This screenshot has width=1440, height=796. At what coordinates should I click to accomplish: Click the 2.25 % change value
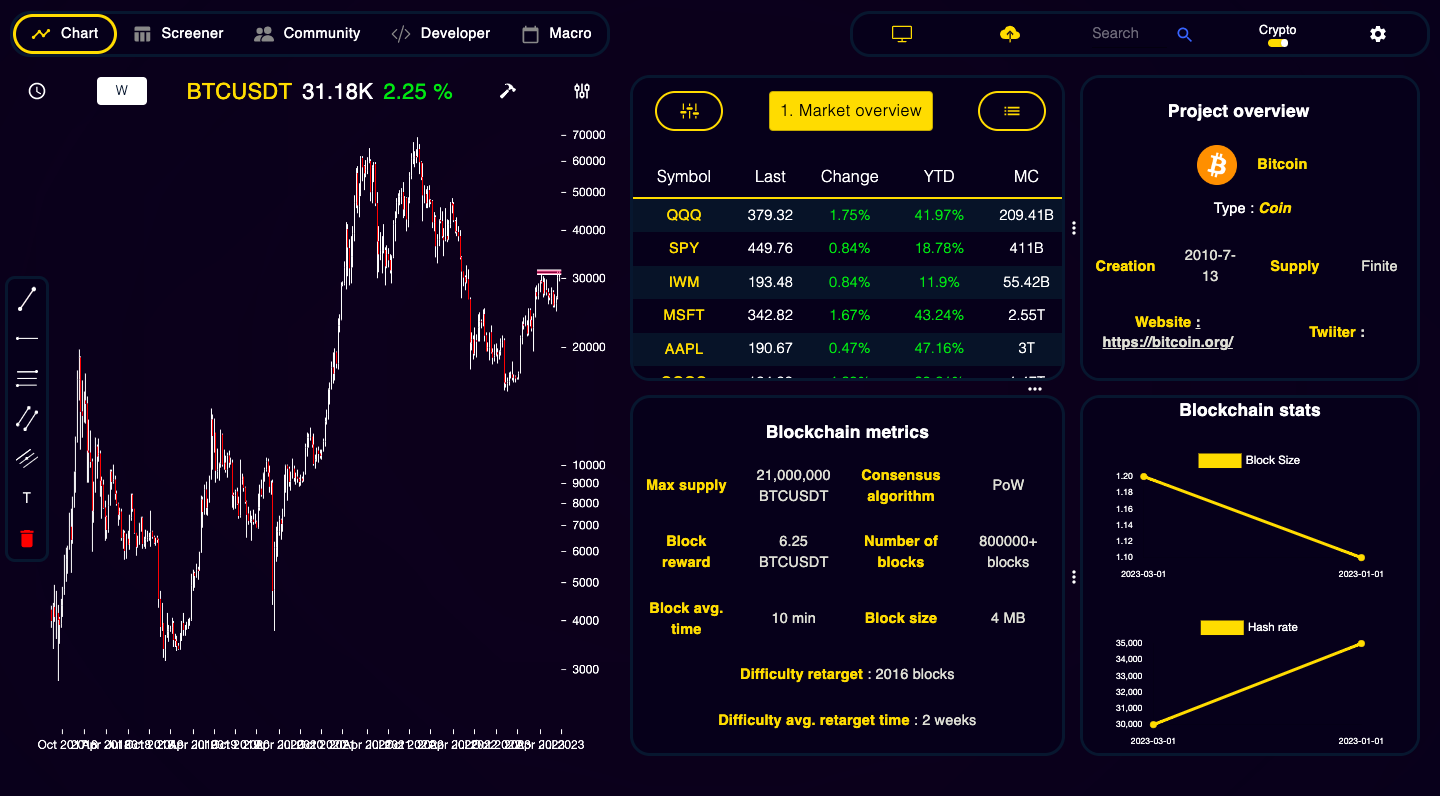tap(418, 92)
